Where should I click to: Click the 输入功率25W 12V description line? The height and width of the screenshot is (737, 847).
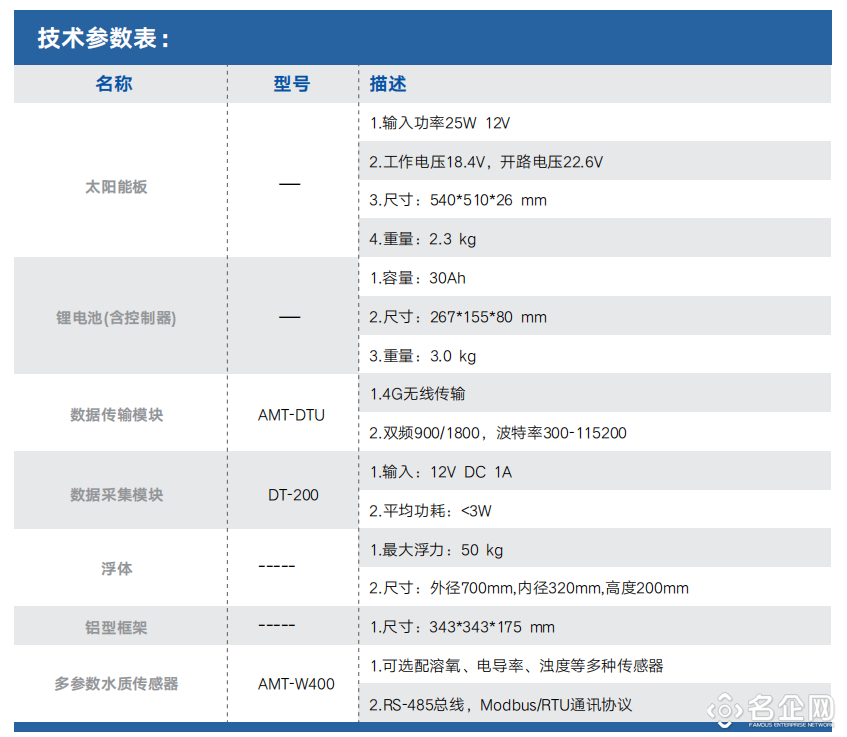[440, 123]
